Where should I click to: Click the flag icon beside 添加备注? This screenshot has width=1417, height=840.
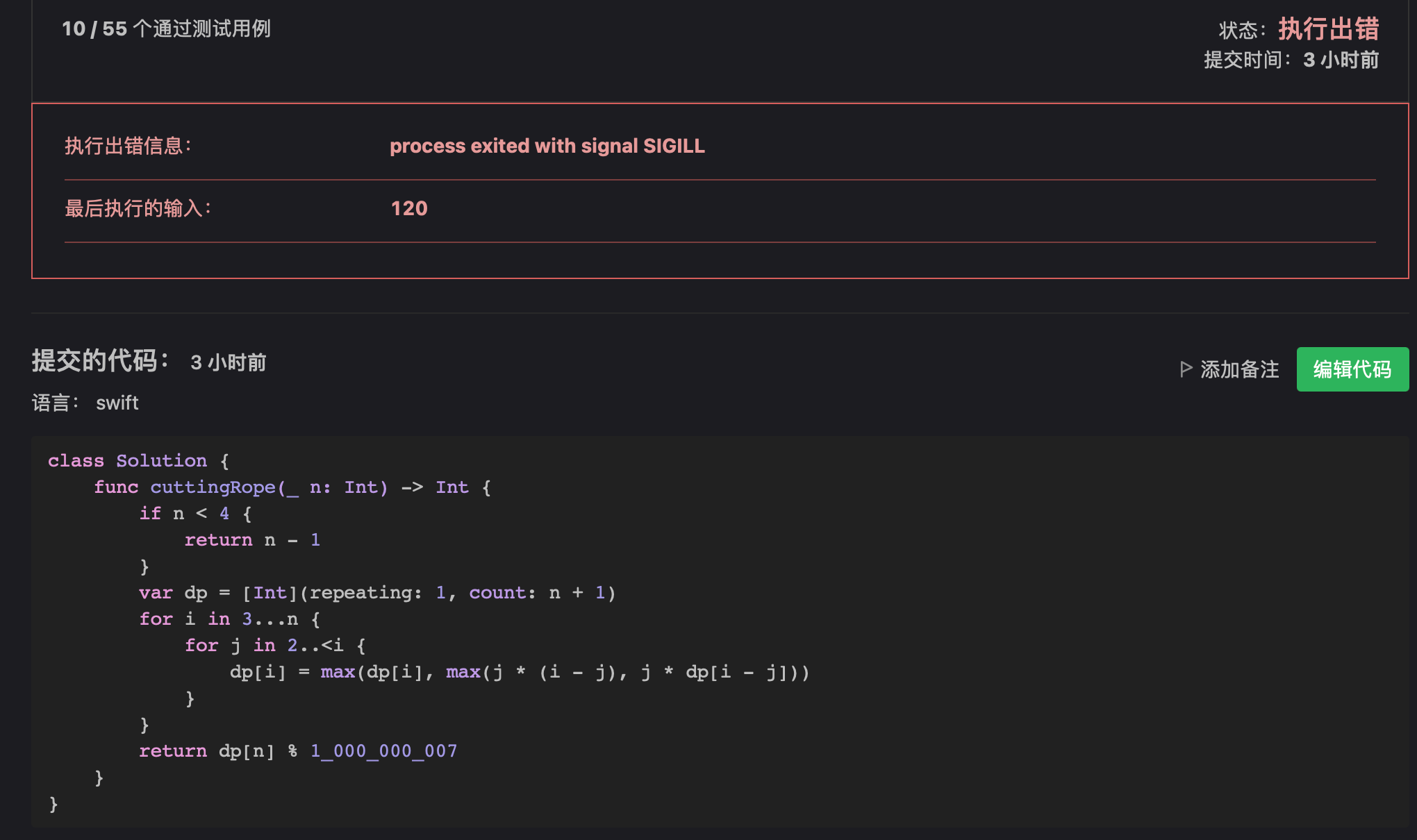click(x=1186, y=369)
